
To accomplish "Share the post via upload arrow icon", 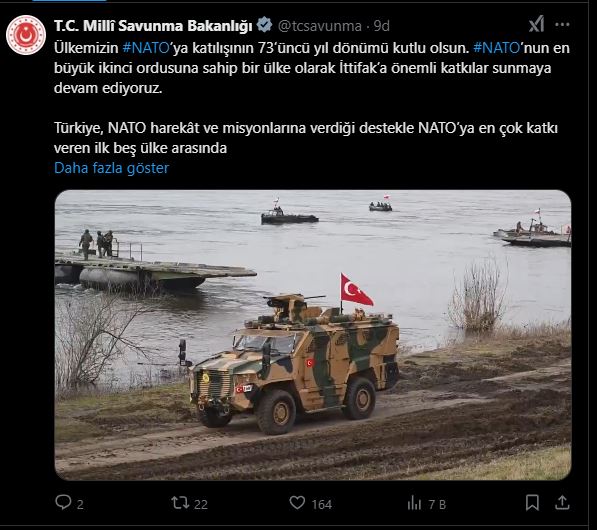I will (x=562, y=503).
